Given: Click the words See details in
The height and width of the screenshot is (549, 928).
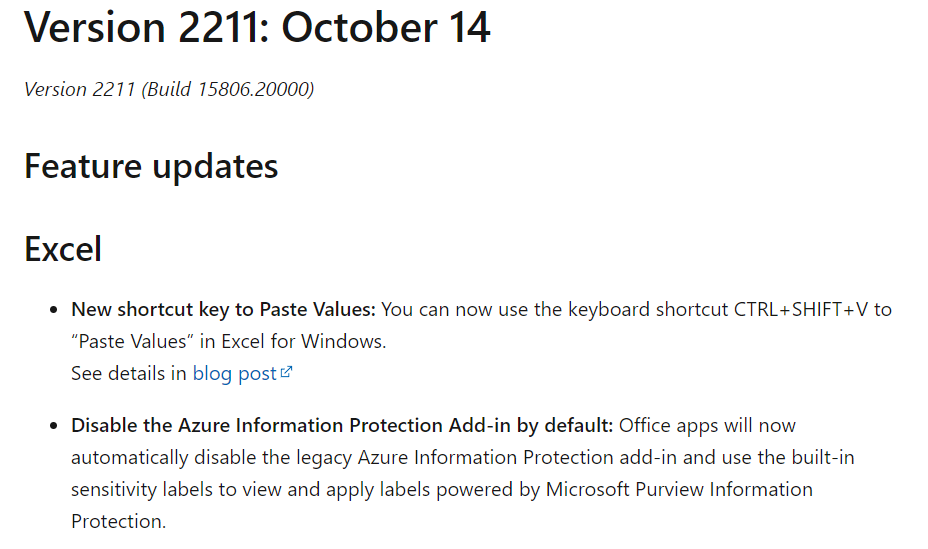Looking at the screenshot, I should (x=128, y=374).
